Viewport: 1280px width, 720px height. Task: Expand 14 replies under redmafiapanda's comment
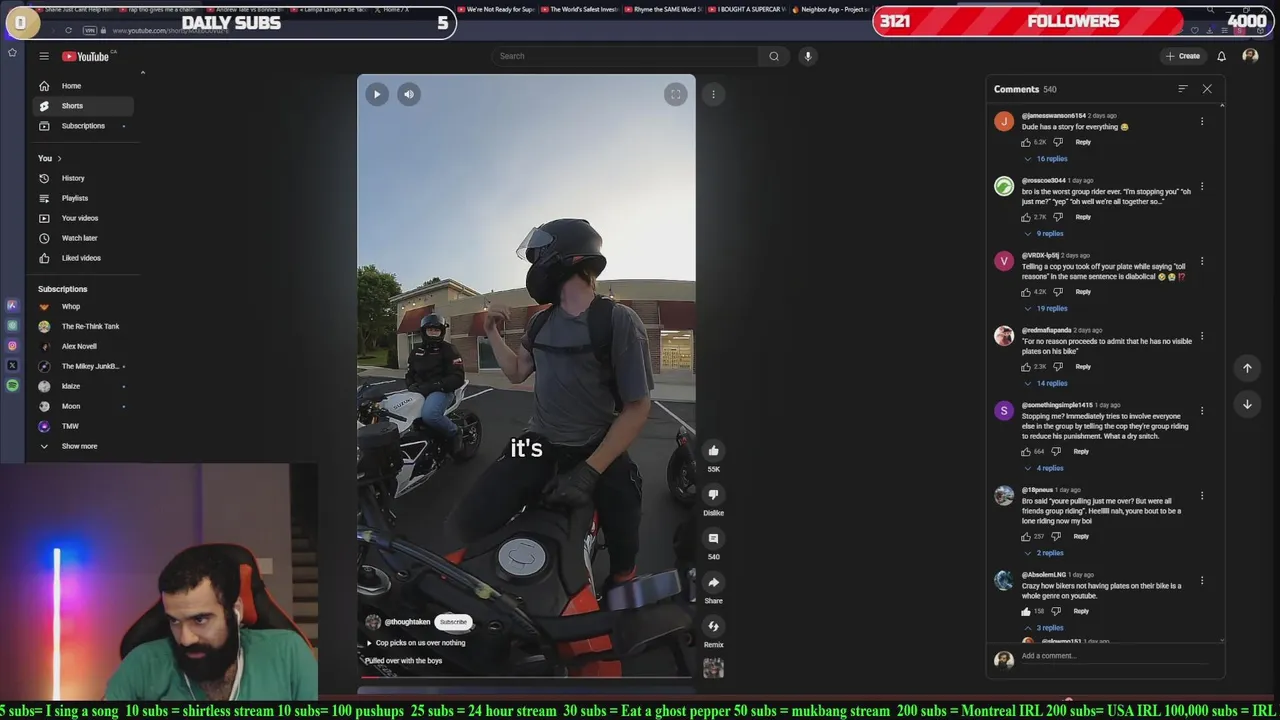pos(1046,384)
